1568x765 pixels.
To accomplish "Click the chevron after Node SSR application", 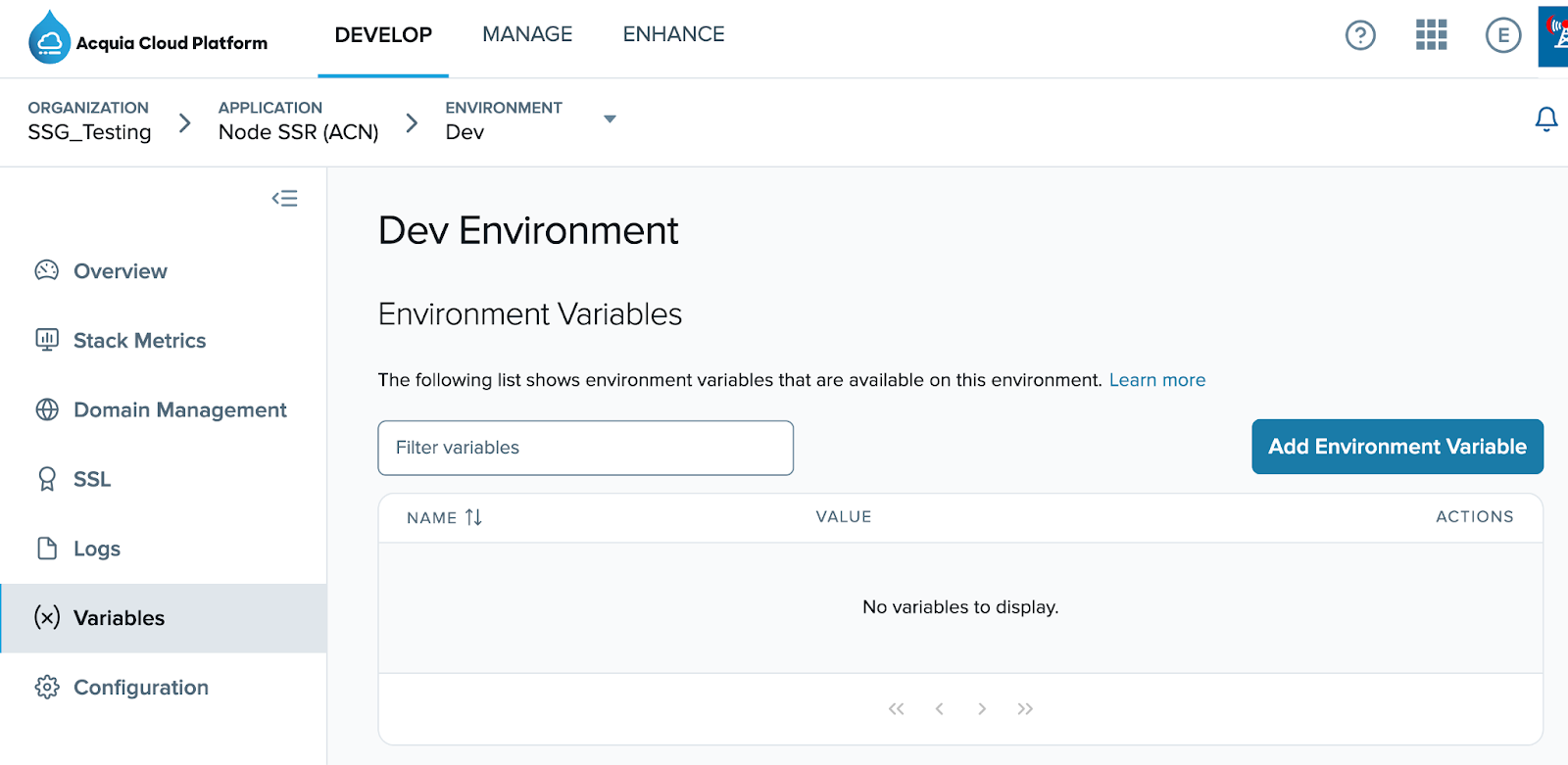I will coord(412,122).
